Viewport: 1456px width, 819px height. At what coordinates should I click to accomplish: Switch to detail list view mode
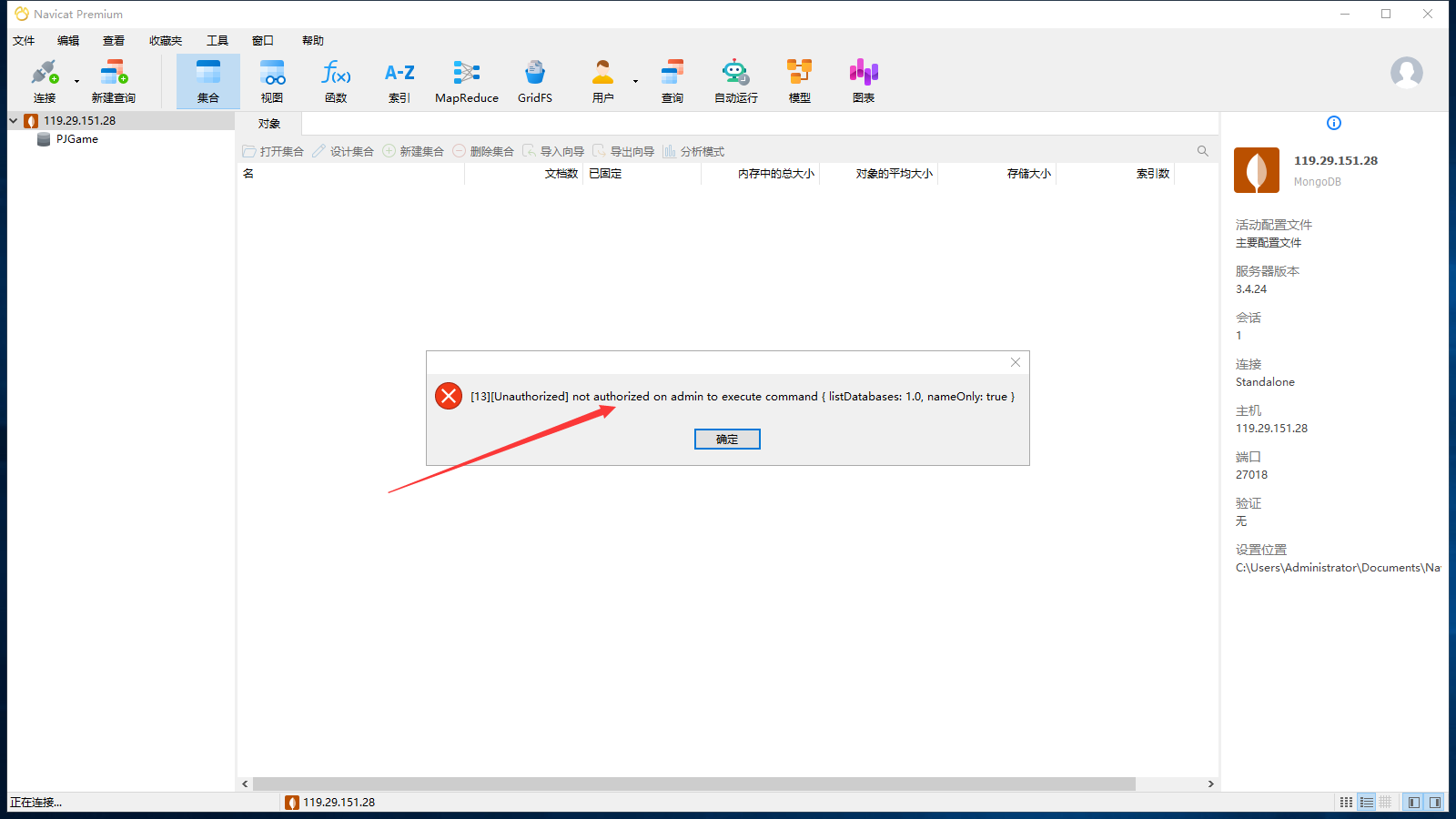pos(1366,803)
